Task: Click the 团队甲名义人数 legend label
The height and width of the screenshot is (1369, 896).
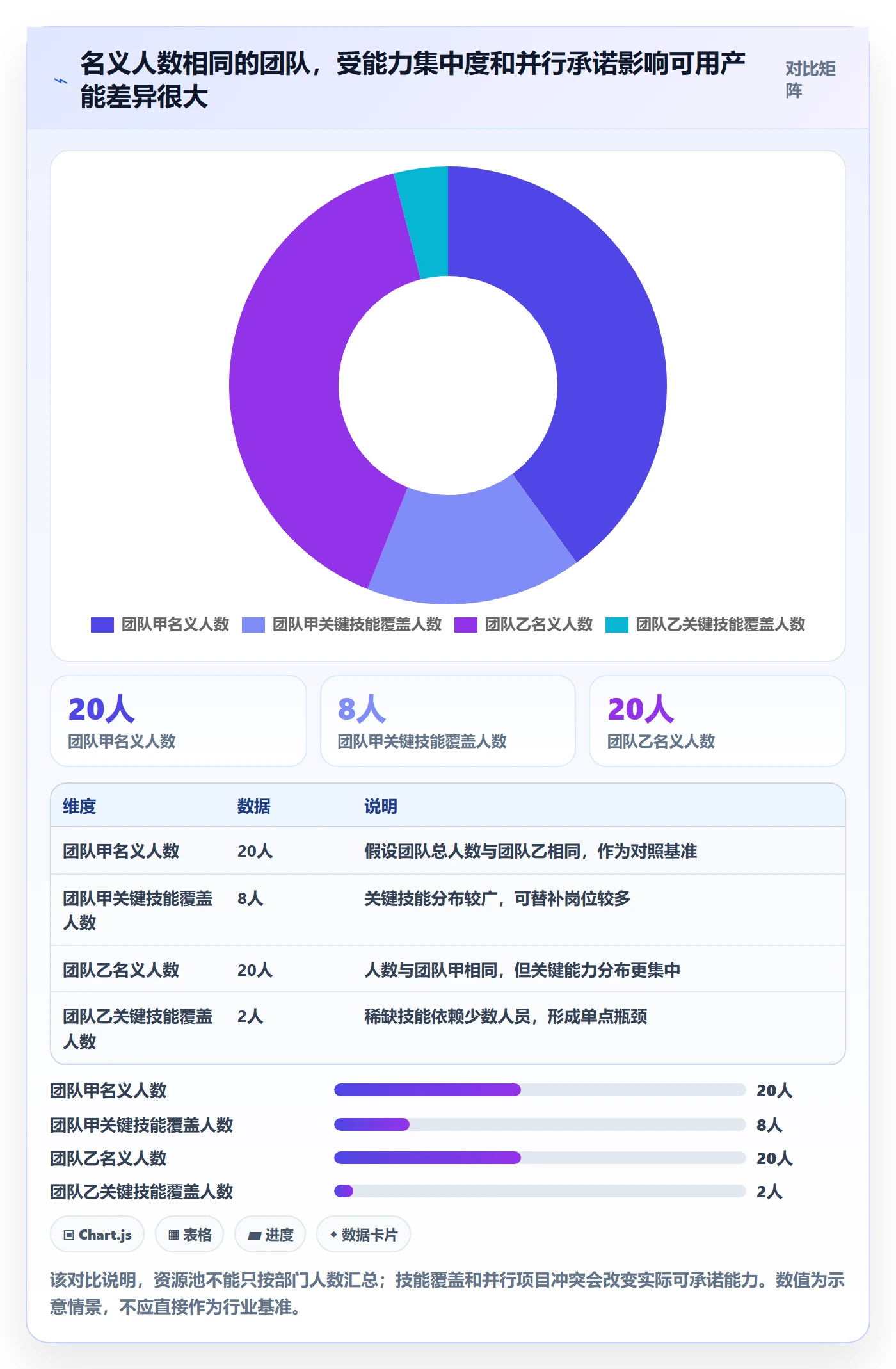Action: (175, 624)
